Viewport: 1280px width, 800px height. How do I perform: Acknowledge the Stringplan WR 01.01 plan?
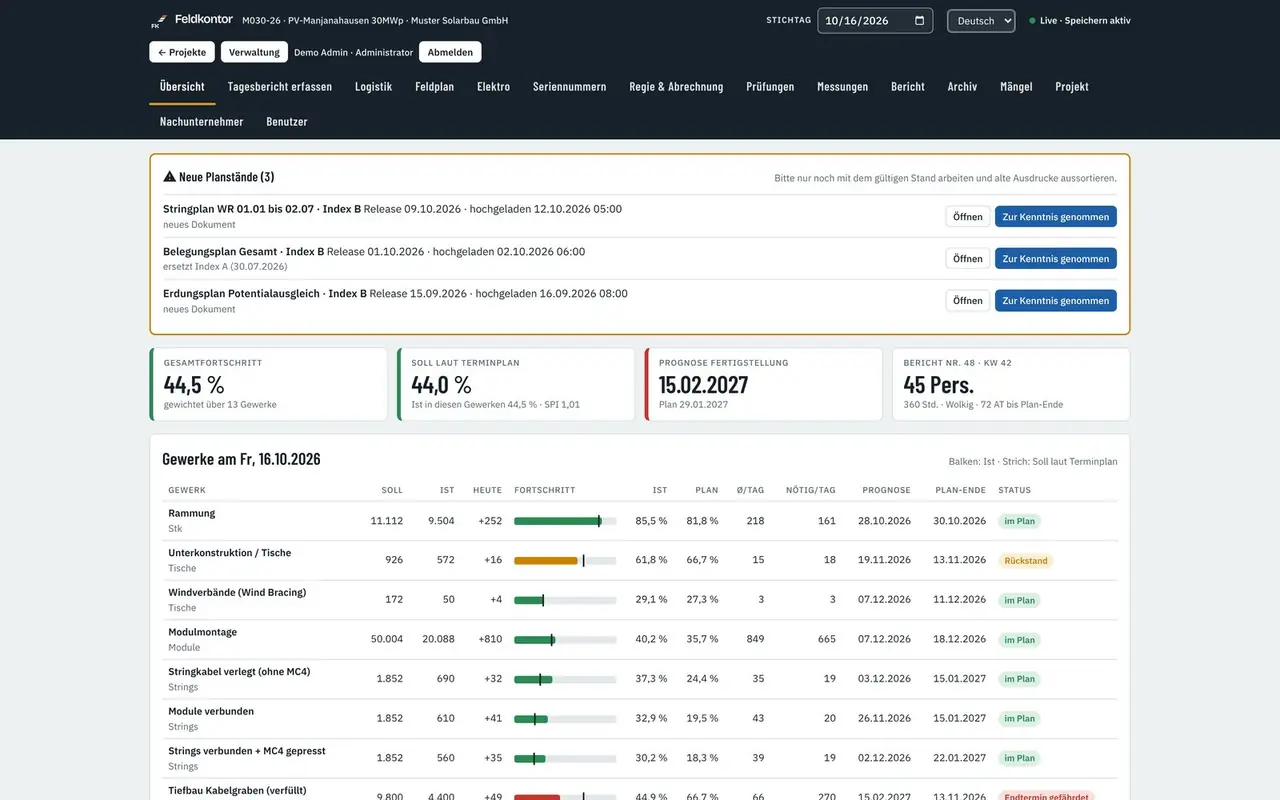1056,217
